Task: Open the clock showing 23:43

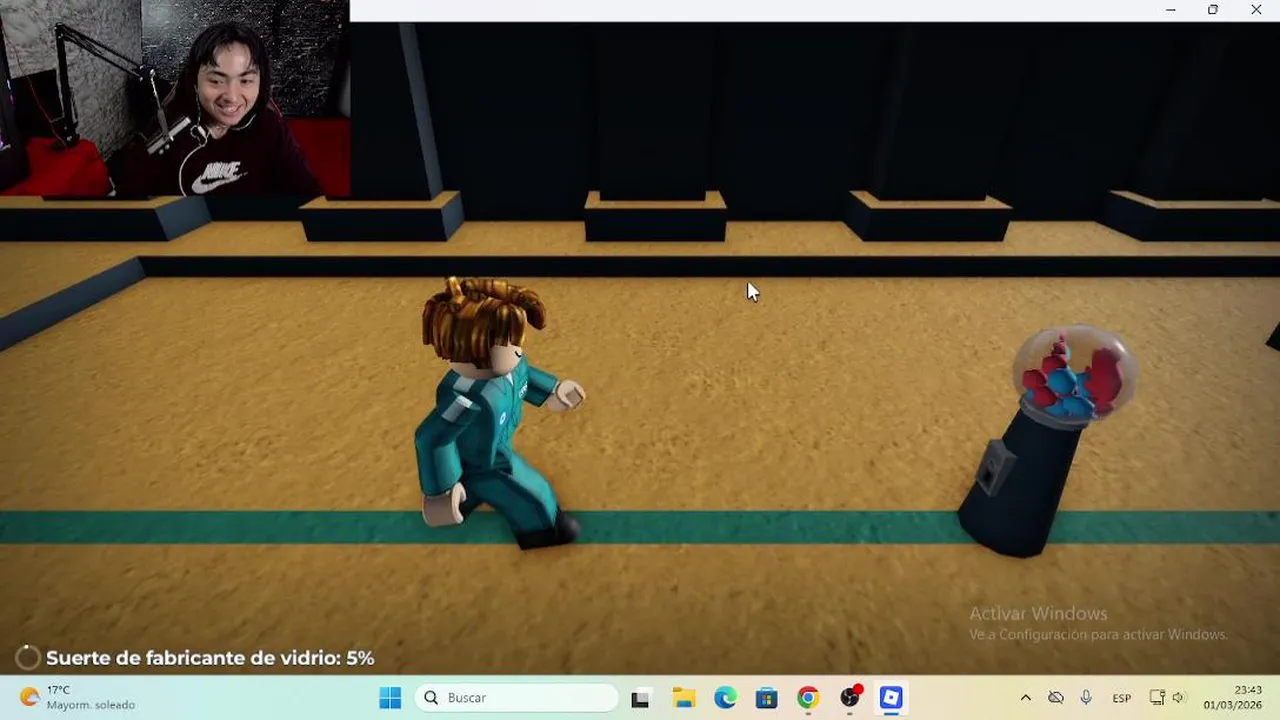Action: (1233, 698)
